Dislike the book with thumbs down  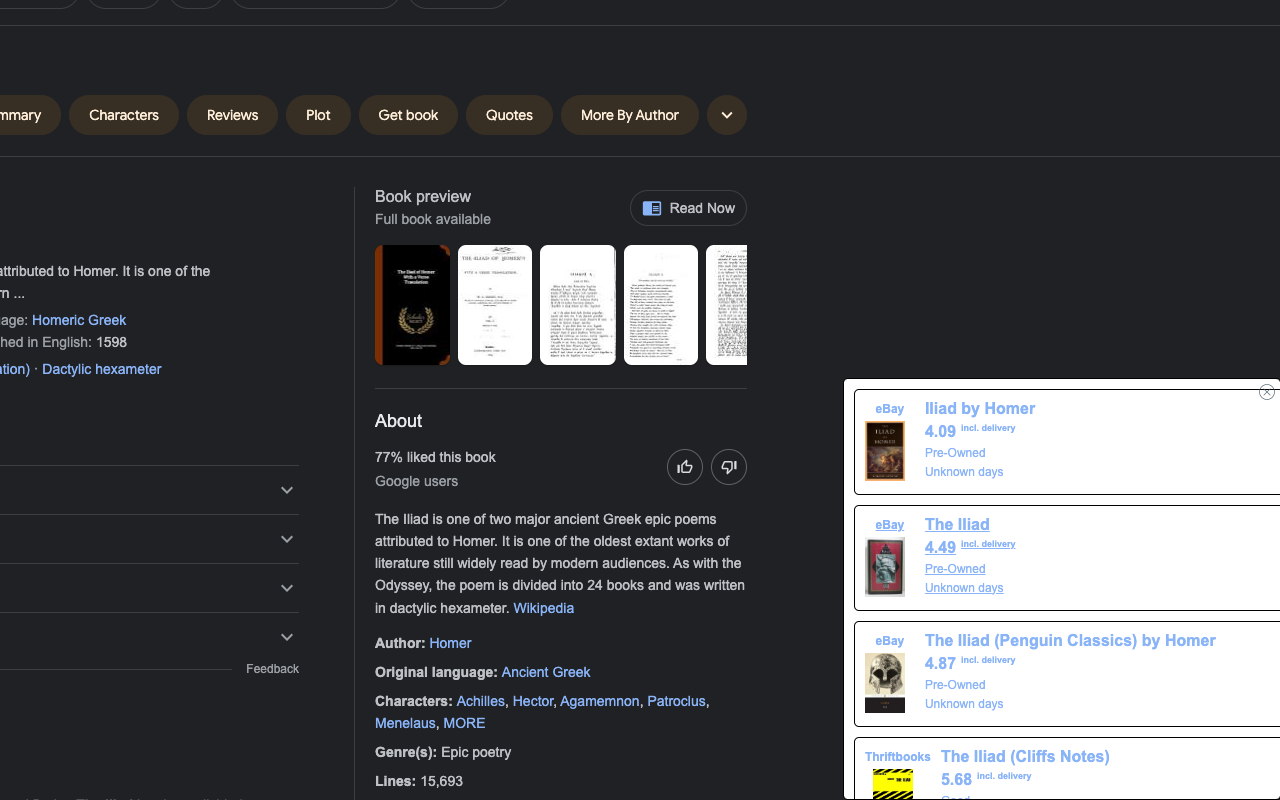tap(729, 467)
